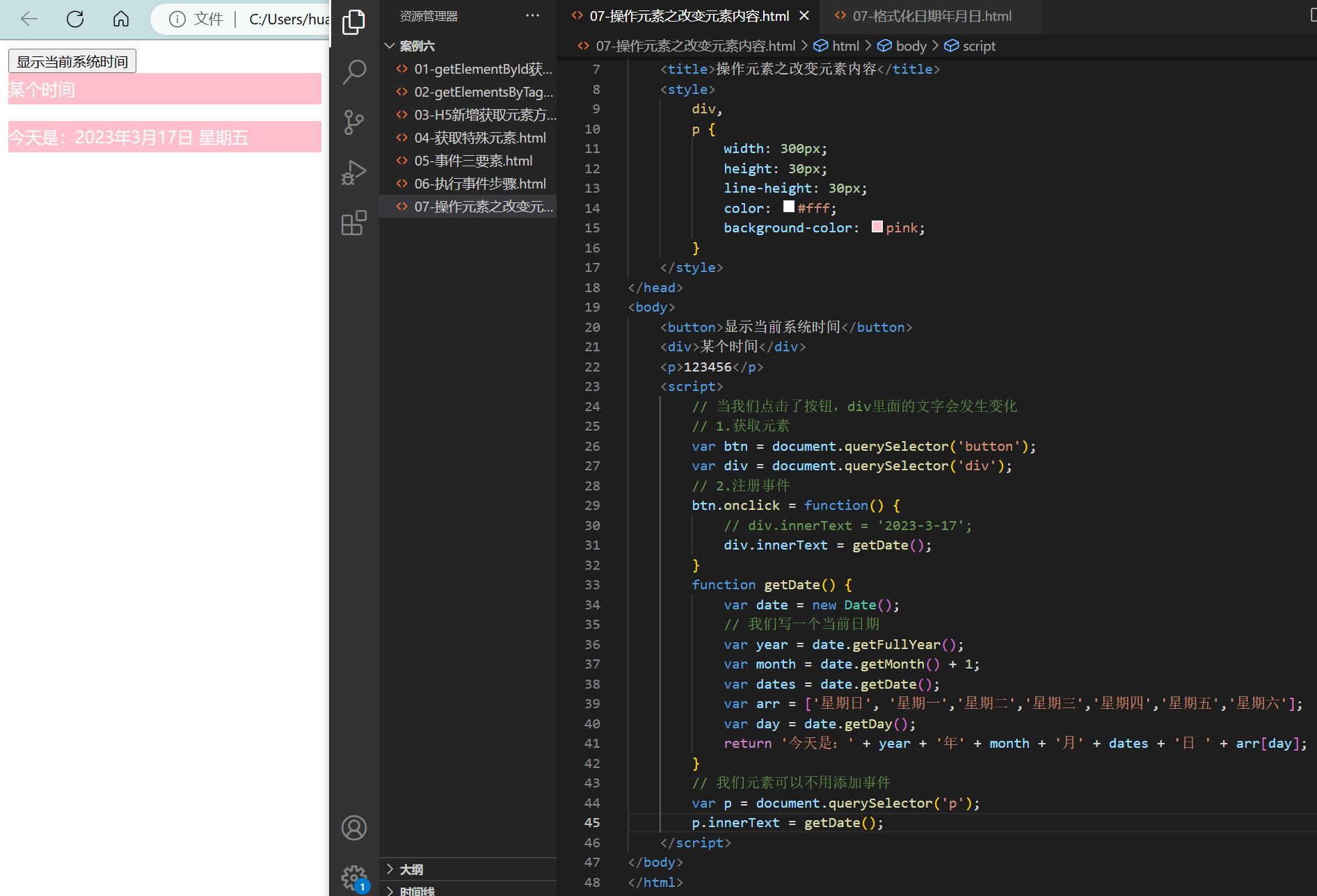Viewport: 1317px width, 896px height.
Task: Click the browser address bar path
Action: [289, 19]
